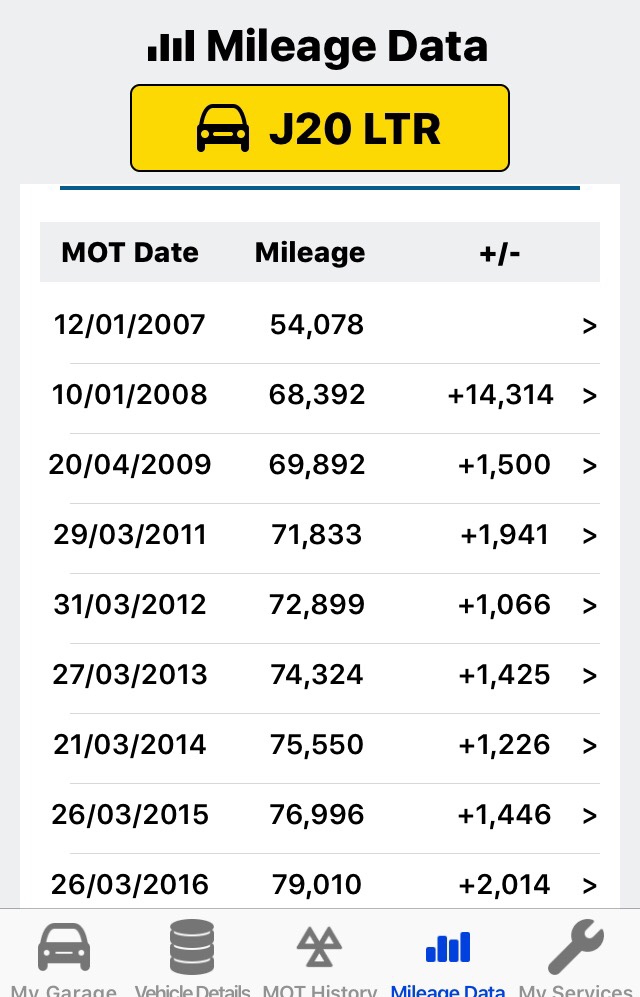
Task: Open details arrow for 29/03/2011
Action: (x=589, y=535)
